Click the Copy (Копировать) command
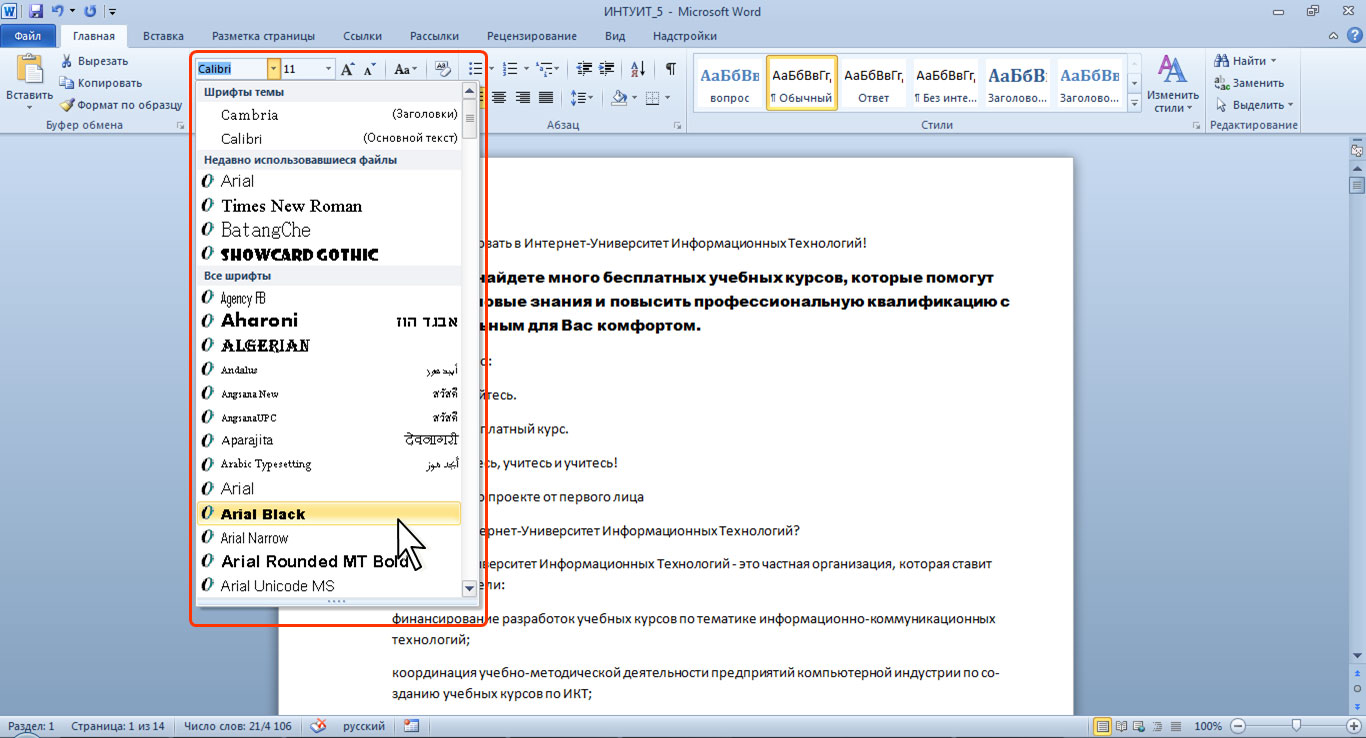The image size is (1366, 738). tap(100, 83)
